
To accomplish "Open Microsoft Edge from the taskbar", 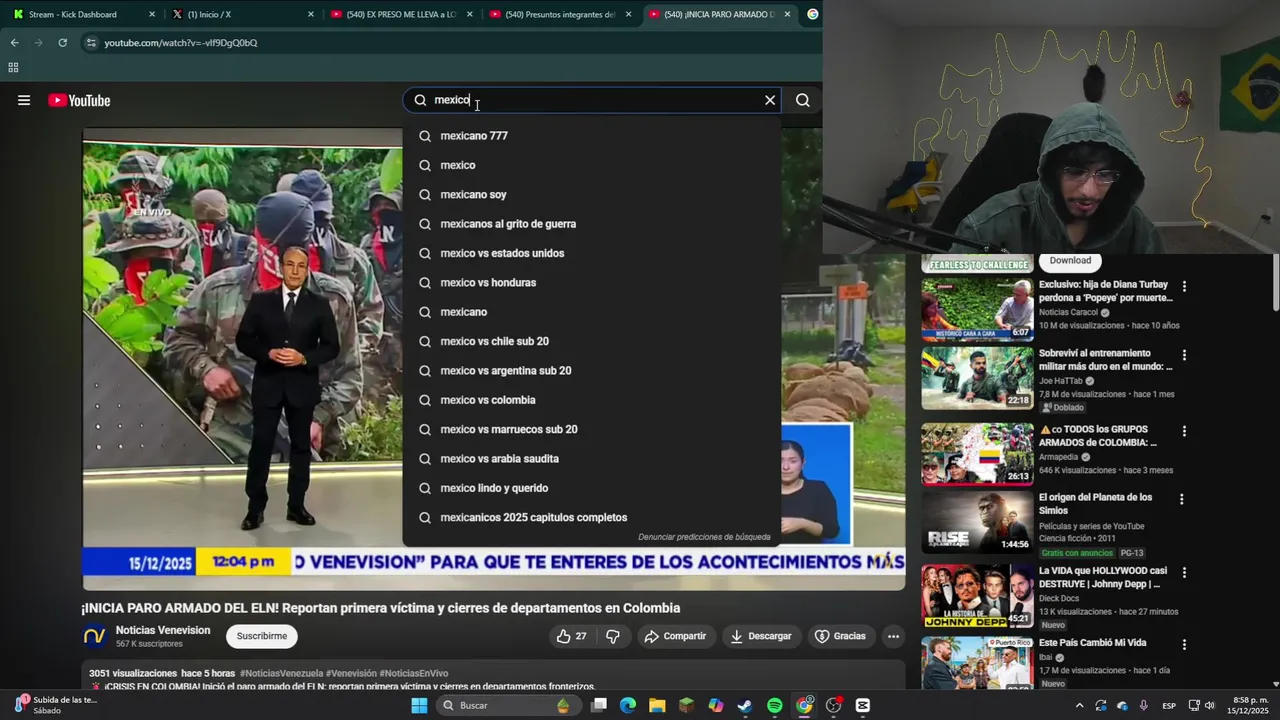I will 628,705.
